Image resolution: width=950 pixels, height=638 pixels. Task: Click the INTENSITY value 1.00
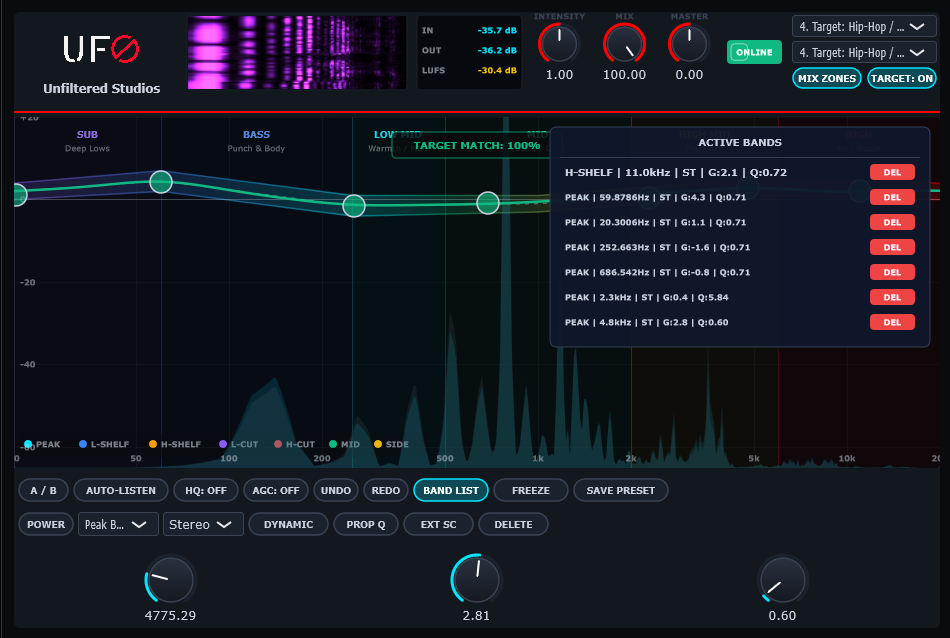(x=559, y=75)
